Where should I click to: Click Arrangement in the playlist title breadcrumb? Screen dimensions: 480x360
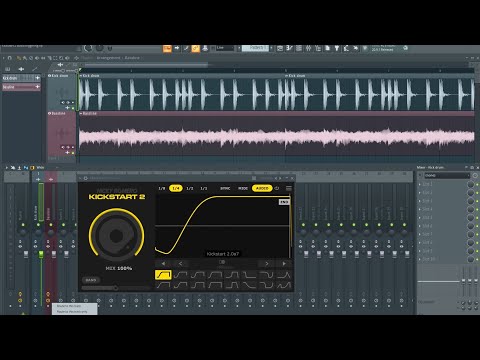109,58
